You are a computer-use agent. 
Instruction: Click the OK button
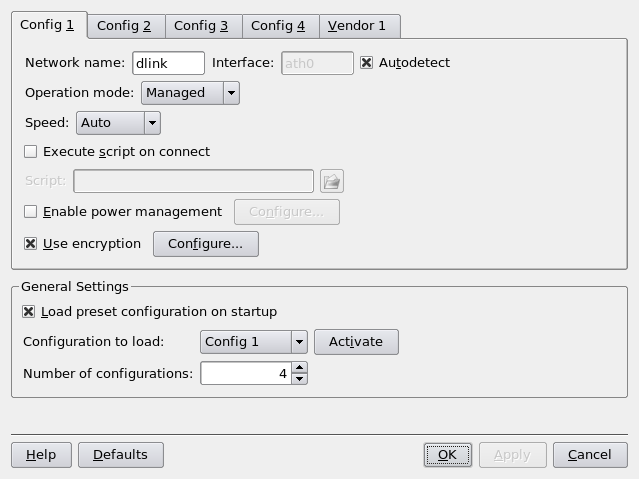click(x=447, y=455)
